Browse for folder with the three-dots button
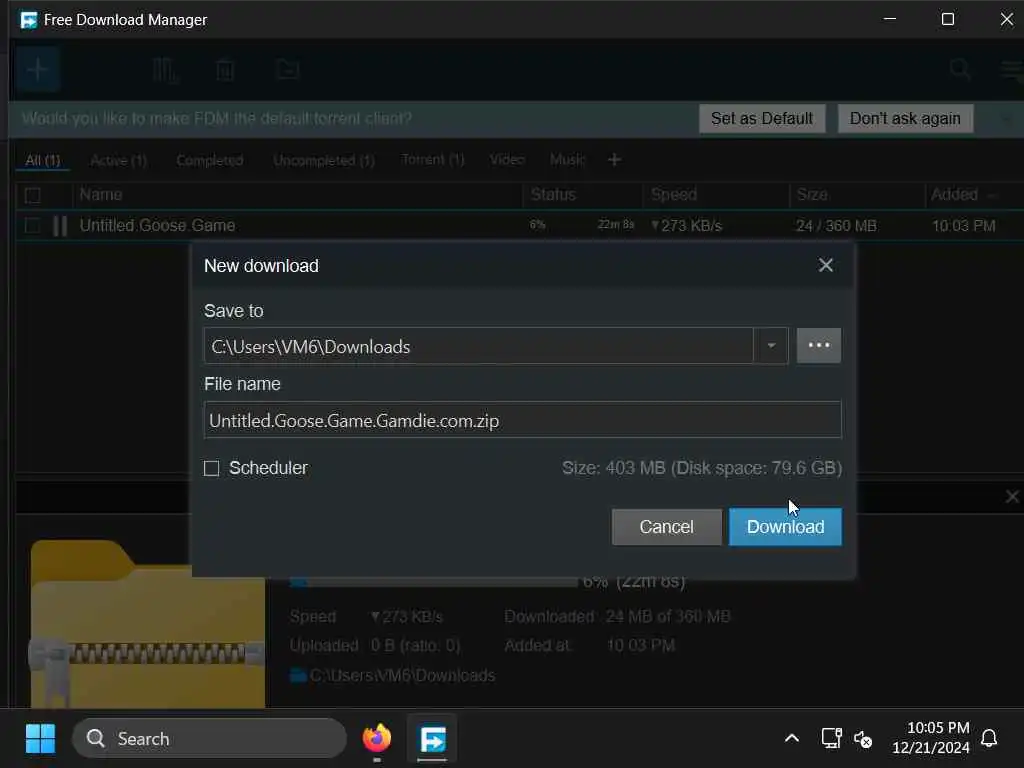Screen dimensions: 1024x768 [x=818, y=345]
